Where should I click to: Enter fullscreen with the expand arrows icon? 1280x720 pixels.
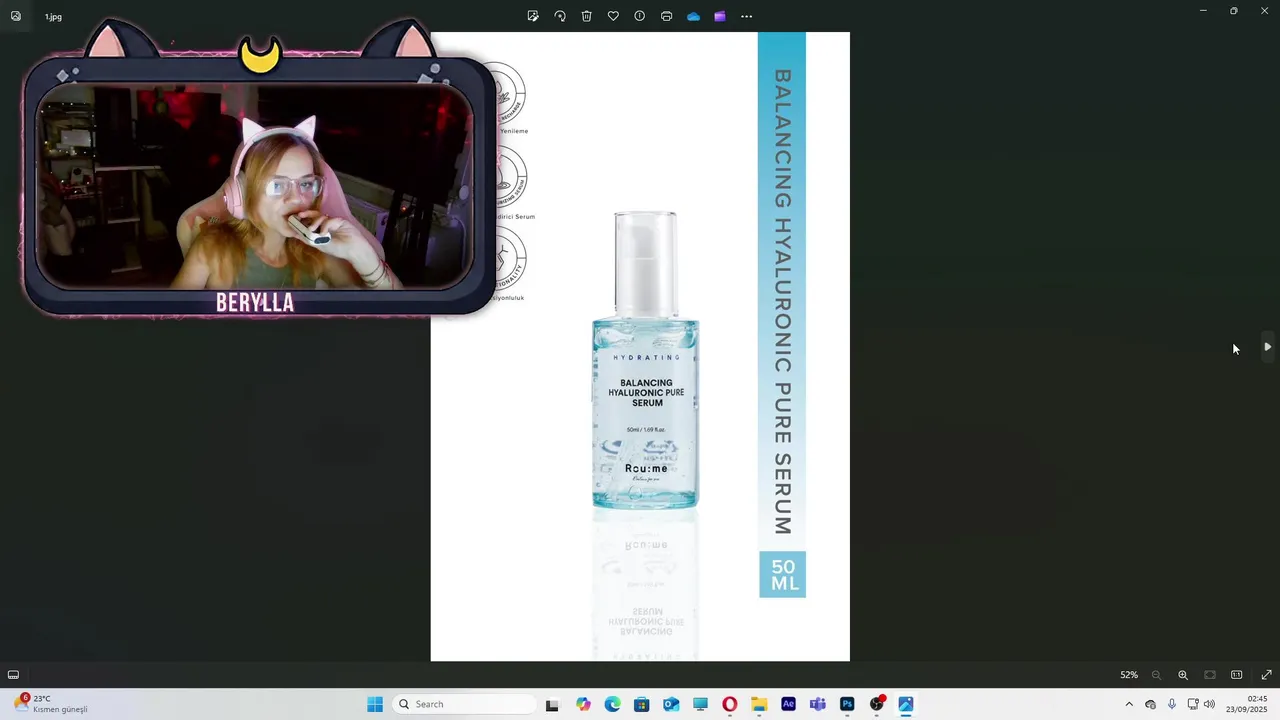pyautogui.click(x=1266, y=675)
